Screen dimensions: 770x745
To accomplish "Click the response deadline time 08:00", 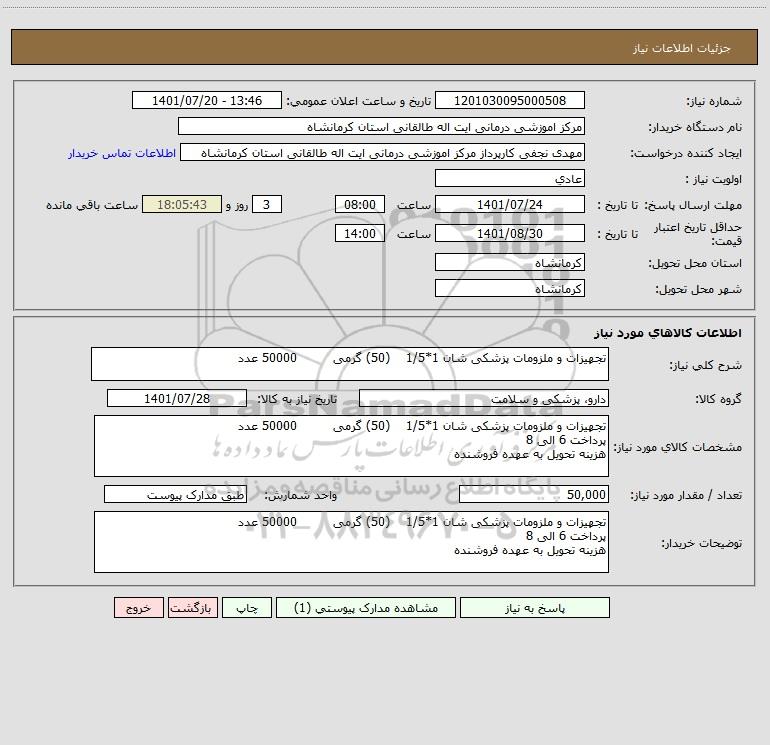I will 359,204.
